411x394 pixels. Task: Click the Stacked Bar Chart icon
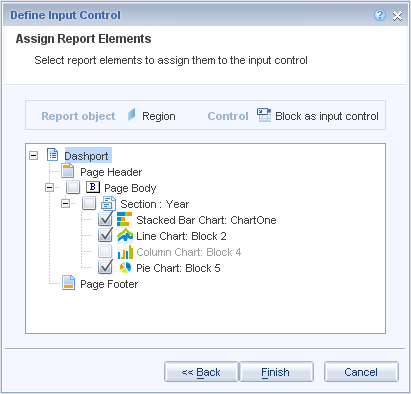point(124,219)
